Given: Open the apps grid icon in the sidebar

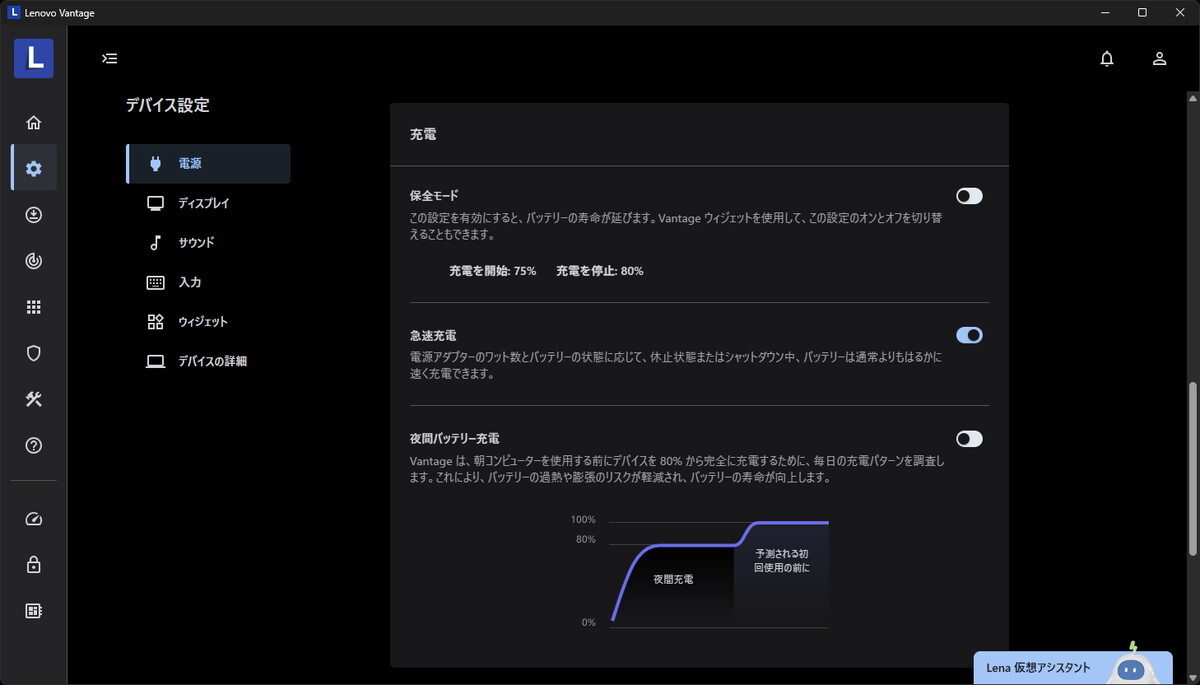Looking at the screenshot, I should (x=34, y=307).
